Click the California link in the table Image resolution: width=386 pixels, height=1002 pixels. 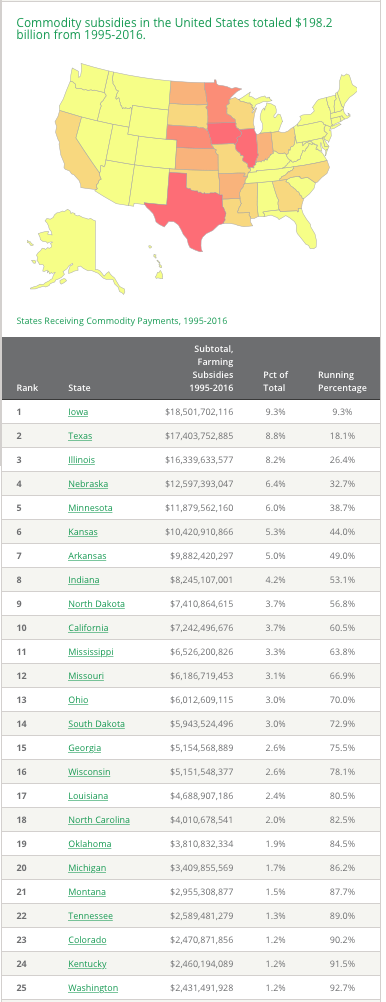(88, 628)
